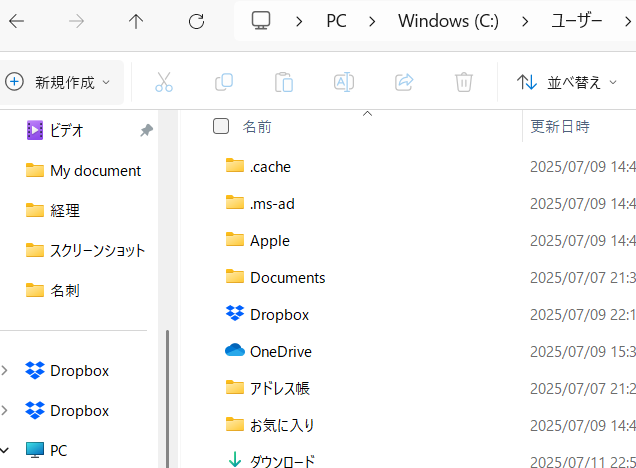Select Windows (C:) in the address bar
Screen dimensions: 636x468
447,21
